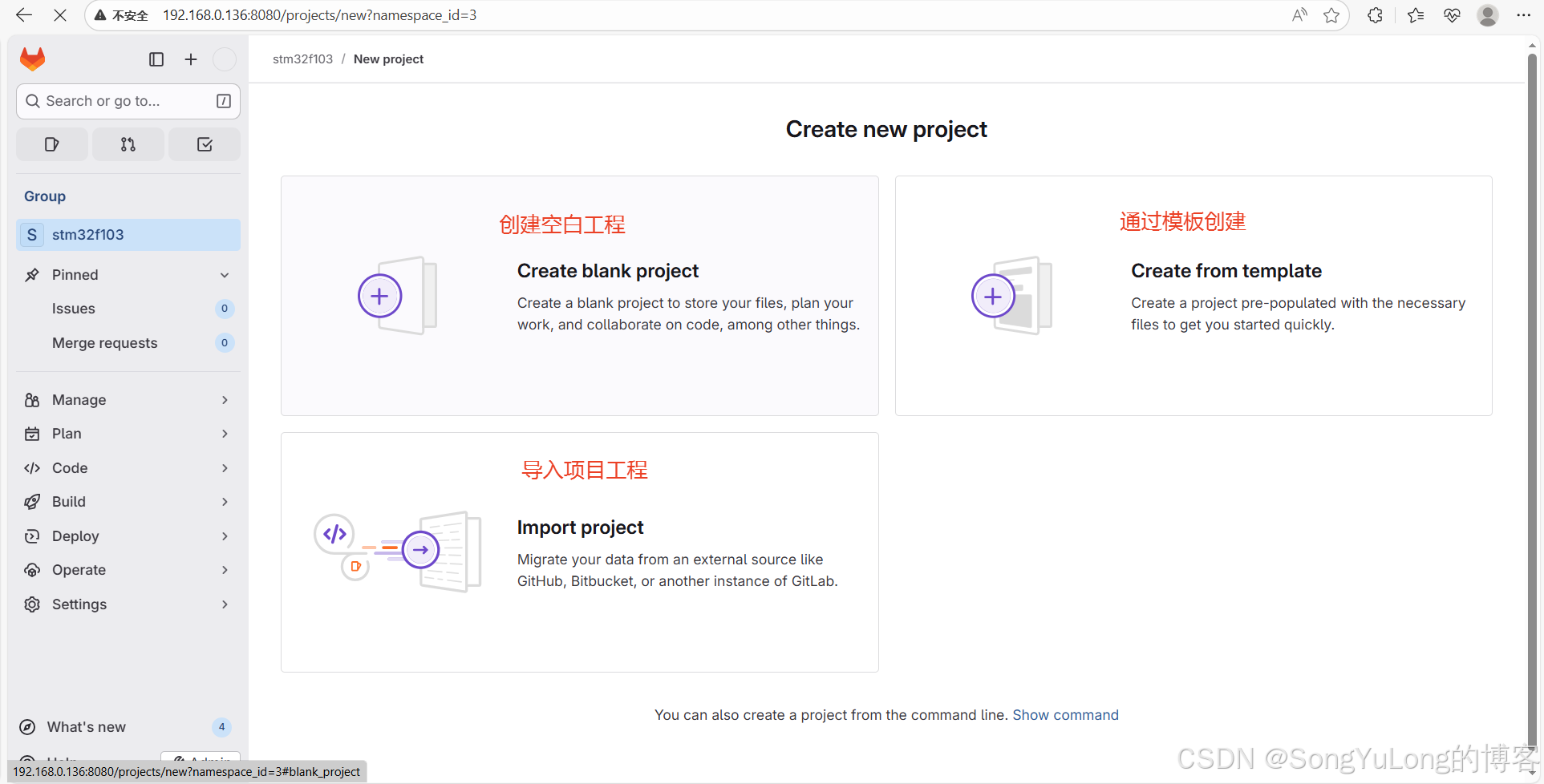
Task: Open Issues in the sidebar
Action: 128,309
